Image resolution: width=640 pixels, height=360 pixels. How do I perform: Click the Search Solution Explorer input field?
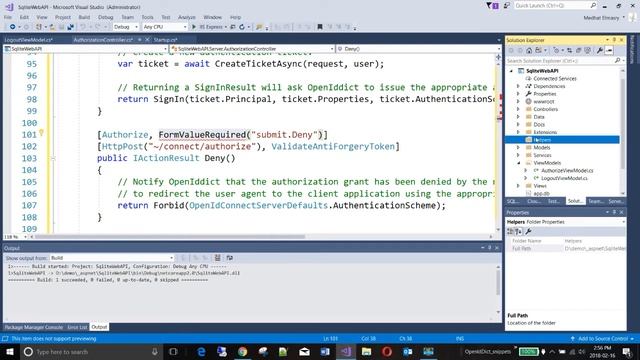tap(560, 60)
